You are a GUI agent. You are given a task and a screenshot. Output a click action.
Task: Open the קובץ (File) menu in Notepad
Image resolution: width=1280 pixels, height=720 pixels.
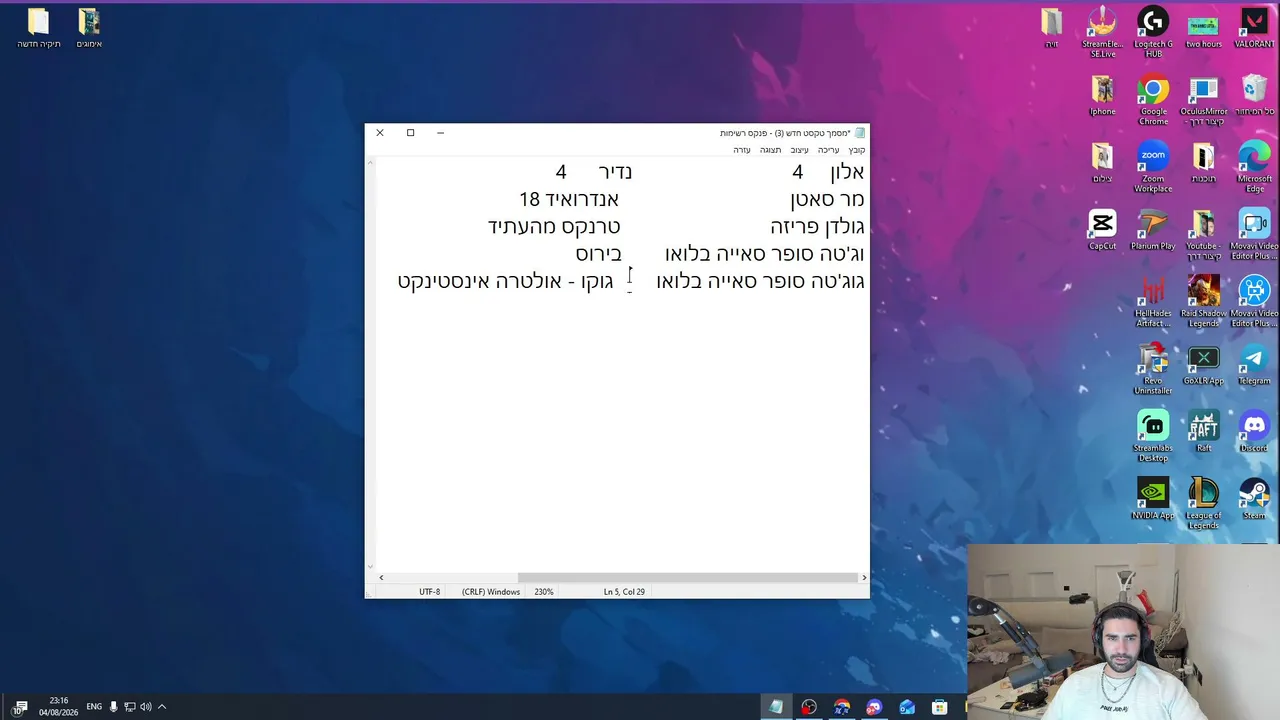[857, 150]
